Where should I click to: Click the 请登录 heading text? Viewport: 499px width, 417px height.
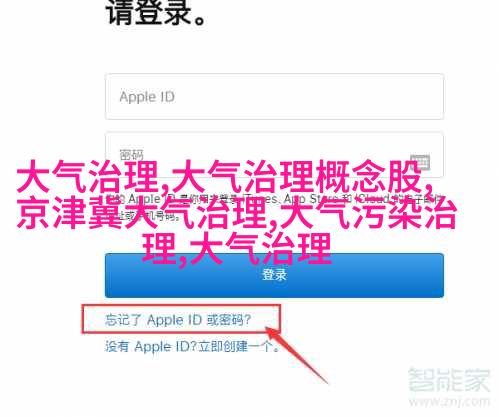pos(156,13)
